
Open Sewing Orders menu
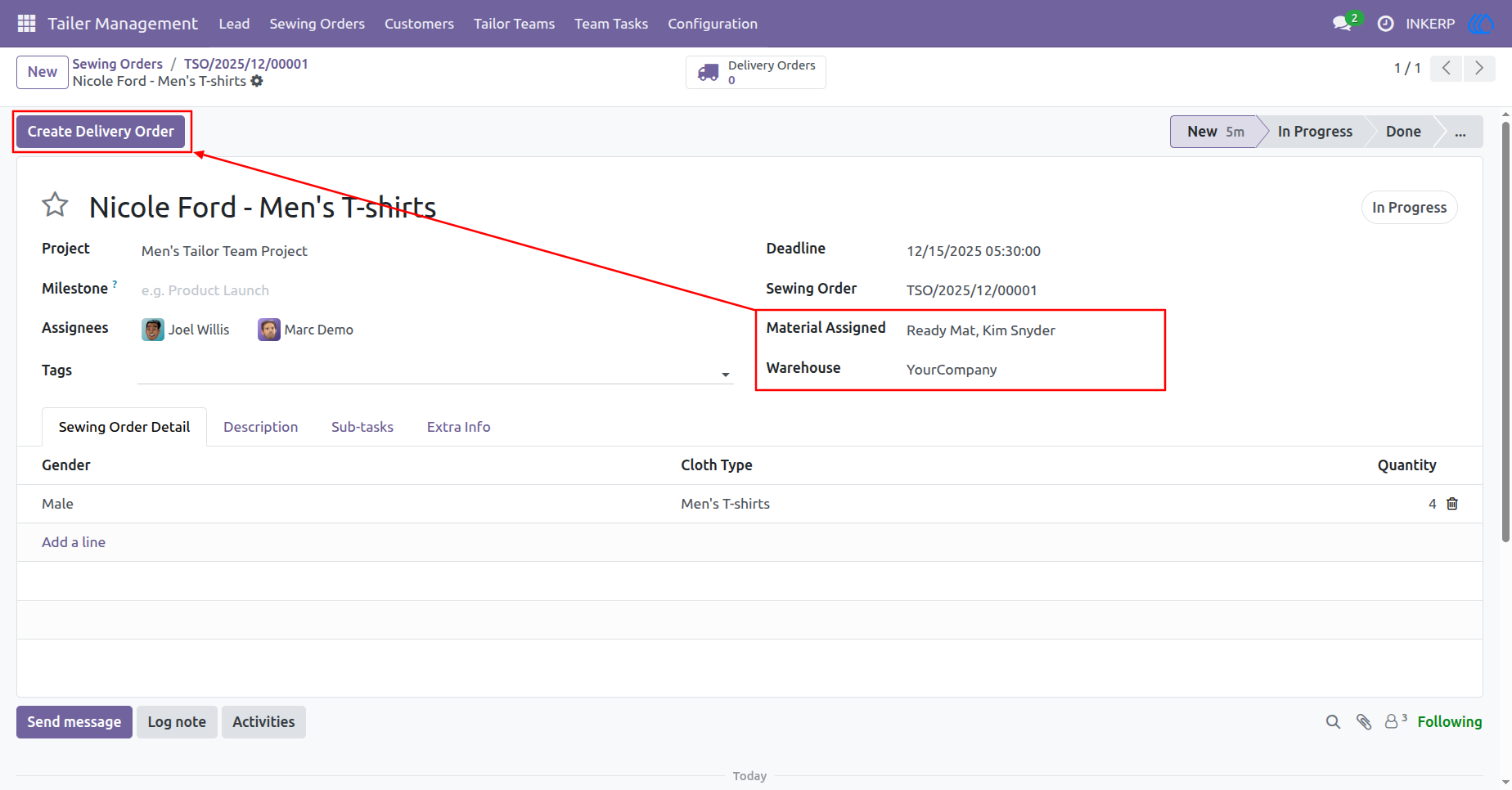317,24
